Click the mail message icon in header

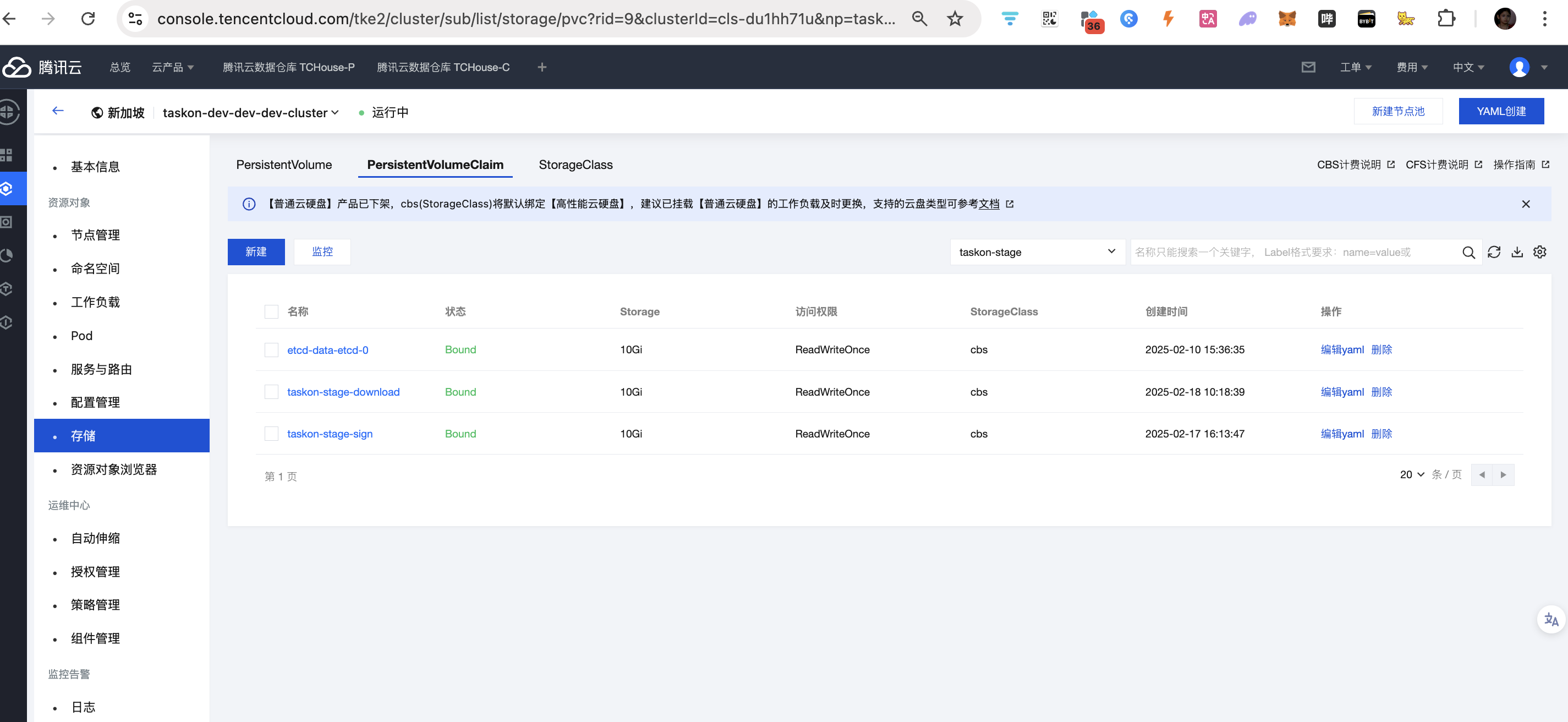pyautogui.click(x=1308, y=67)
